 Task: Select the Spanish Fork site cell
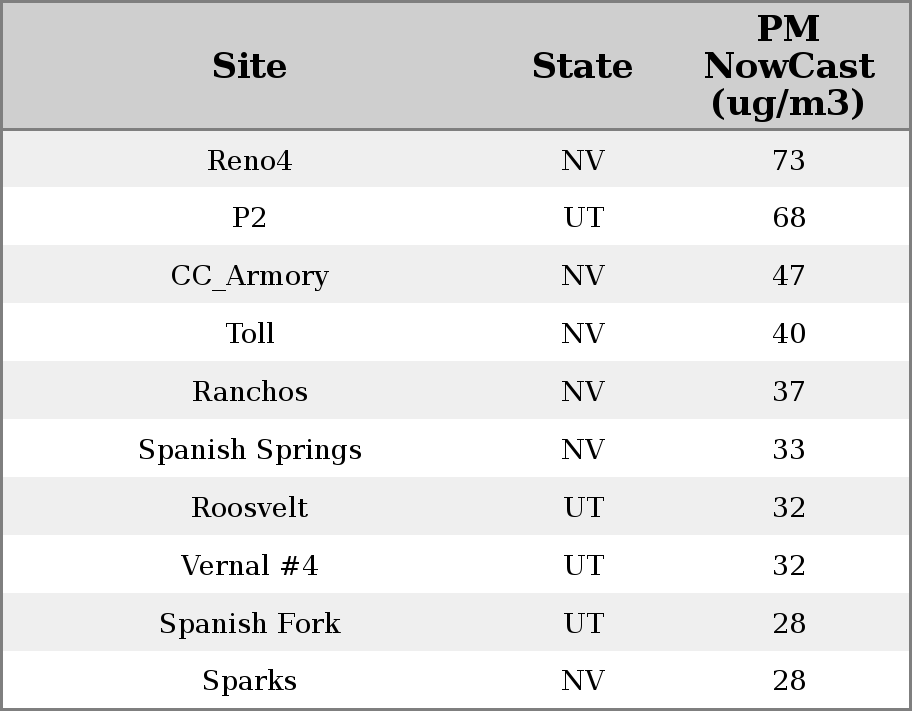coord(250,624)
